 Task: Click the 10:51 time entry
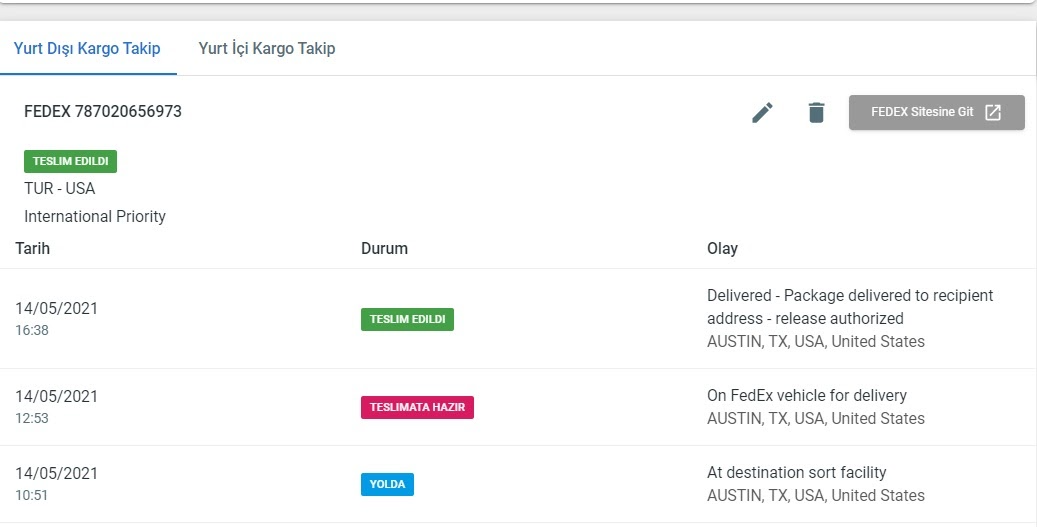tap(32, 495)
